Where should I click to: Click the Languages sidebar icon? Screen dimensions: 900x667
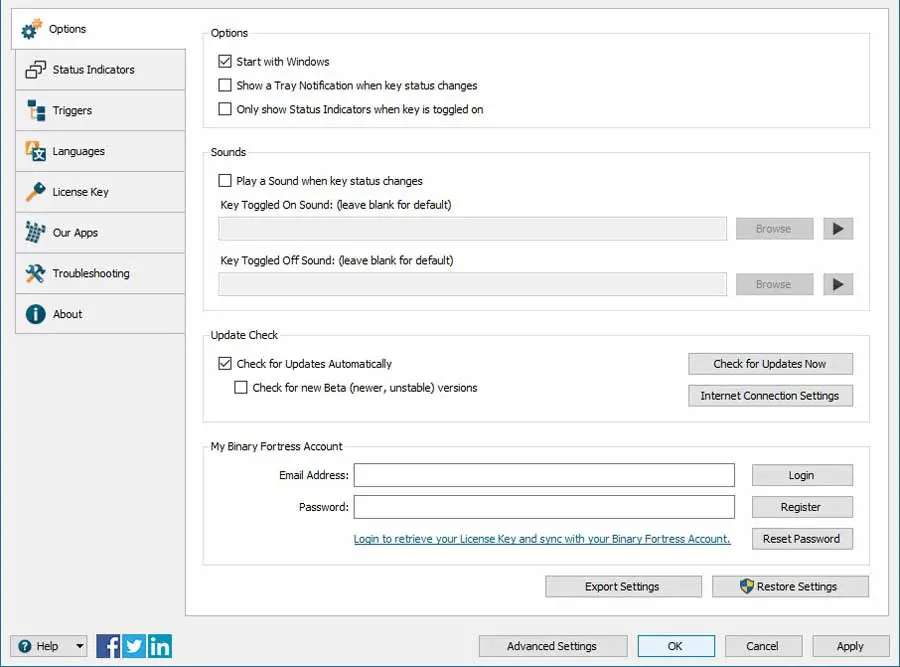coord(35,151)
